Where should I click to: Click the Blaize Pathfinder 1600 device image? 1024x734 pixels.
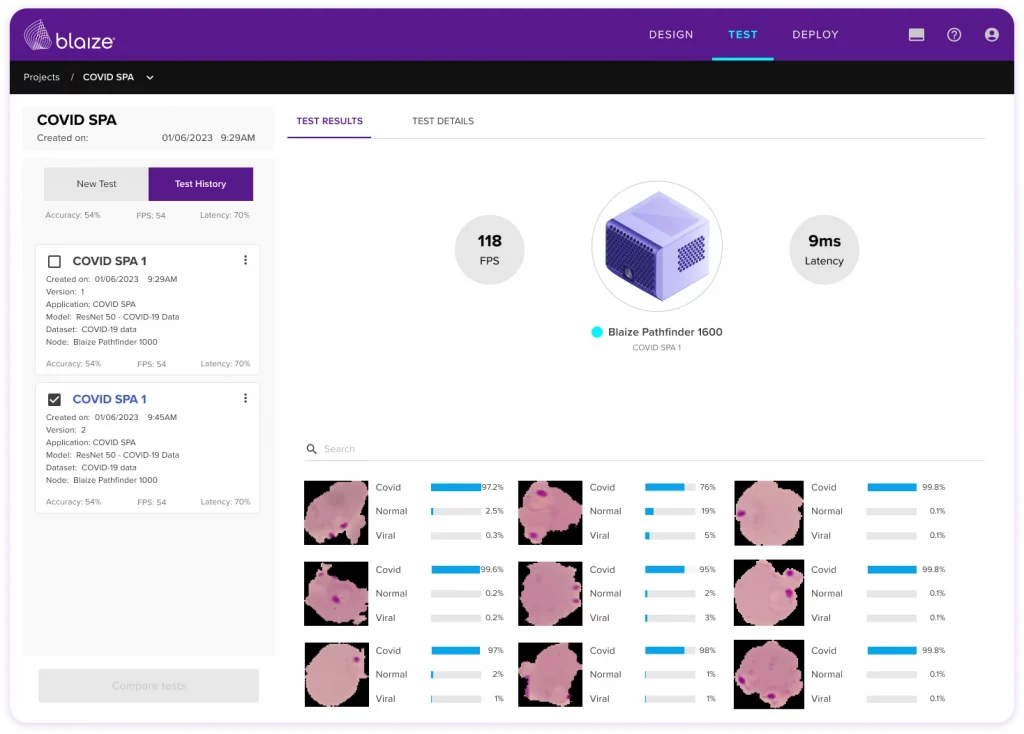(x=656, y=246)
